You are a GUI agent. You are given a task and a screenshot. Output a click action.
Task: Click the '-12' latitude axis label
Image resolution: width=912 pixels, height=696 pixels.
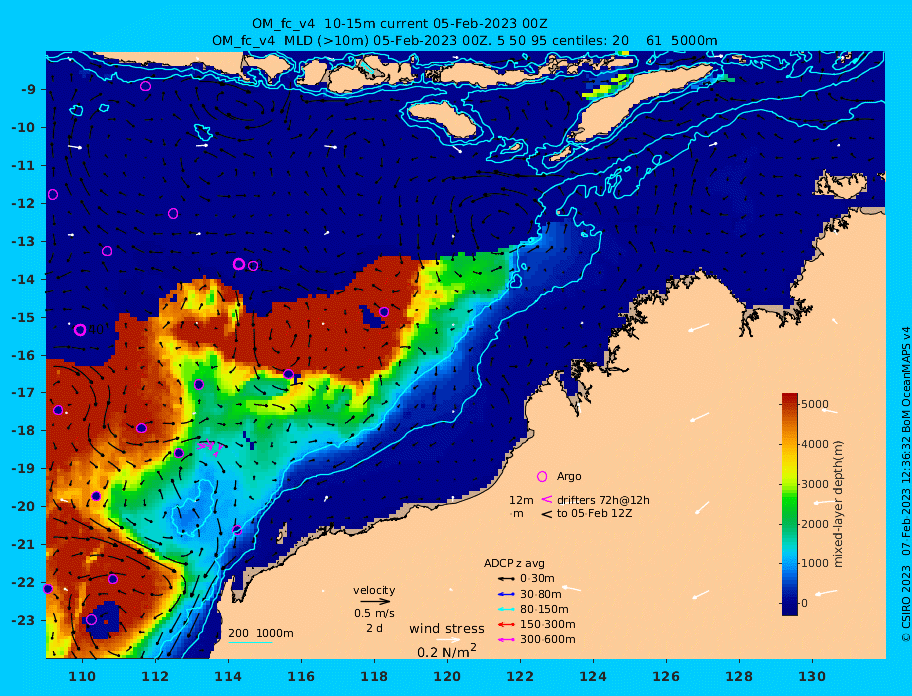[25, 204]
